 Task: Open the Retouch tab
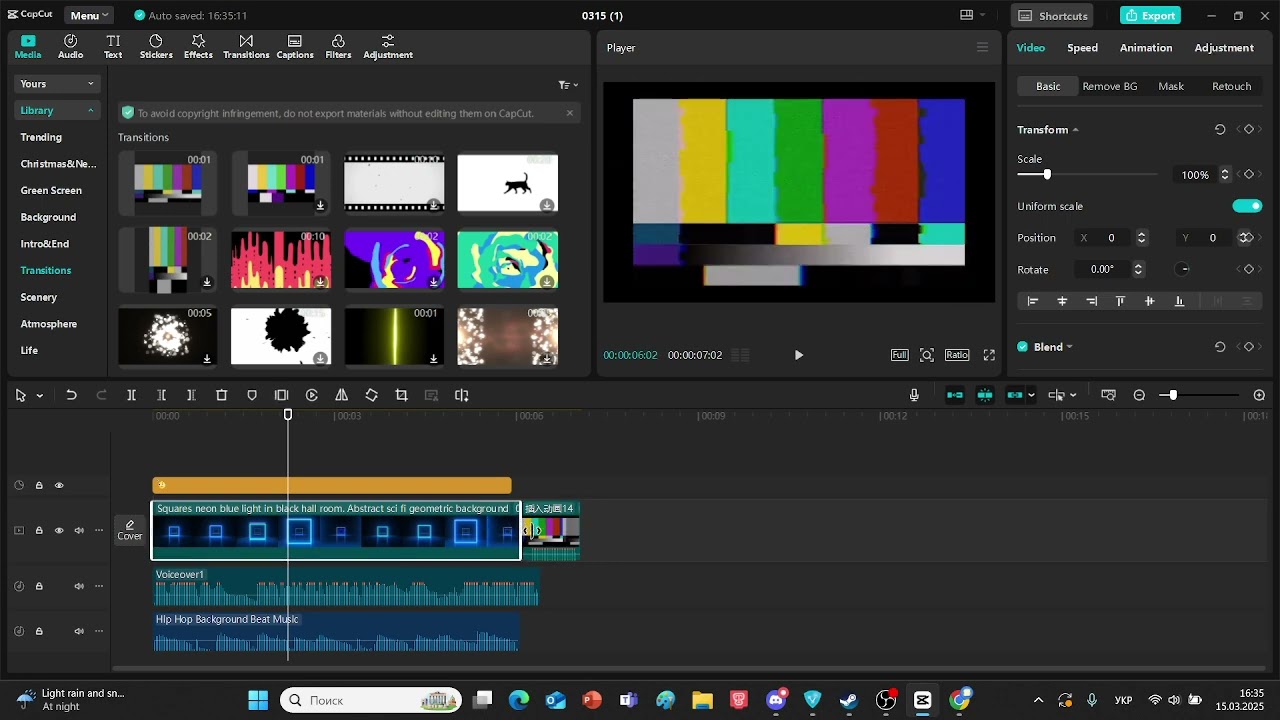pos(1232,86)
